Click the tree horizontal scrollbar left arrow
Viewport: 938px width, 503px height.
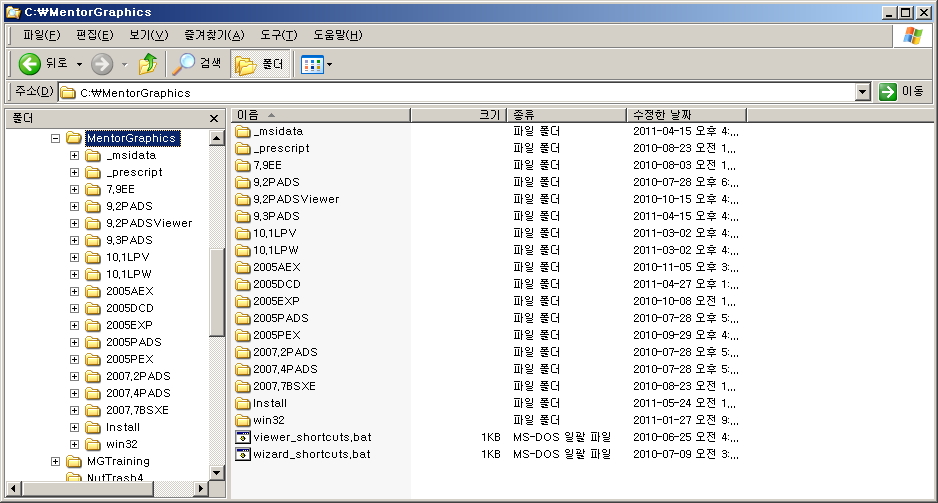point(13,489)
